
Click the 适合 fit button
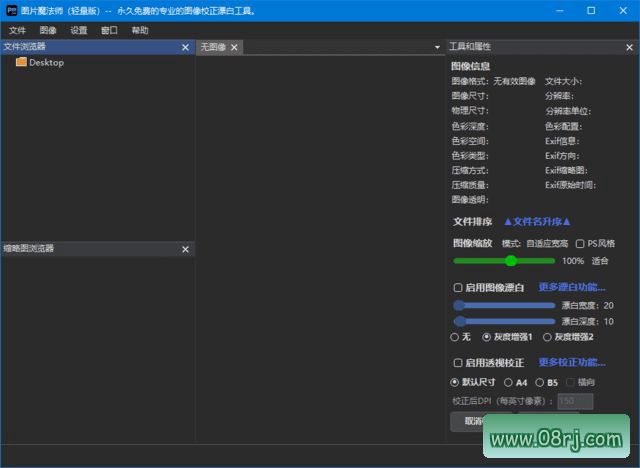[x=600, y=261]
